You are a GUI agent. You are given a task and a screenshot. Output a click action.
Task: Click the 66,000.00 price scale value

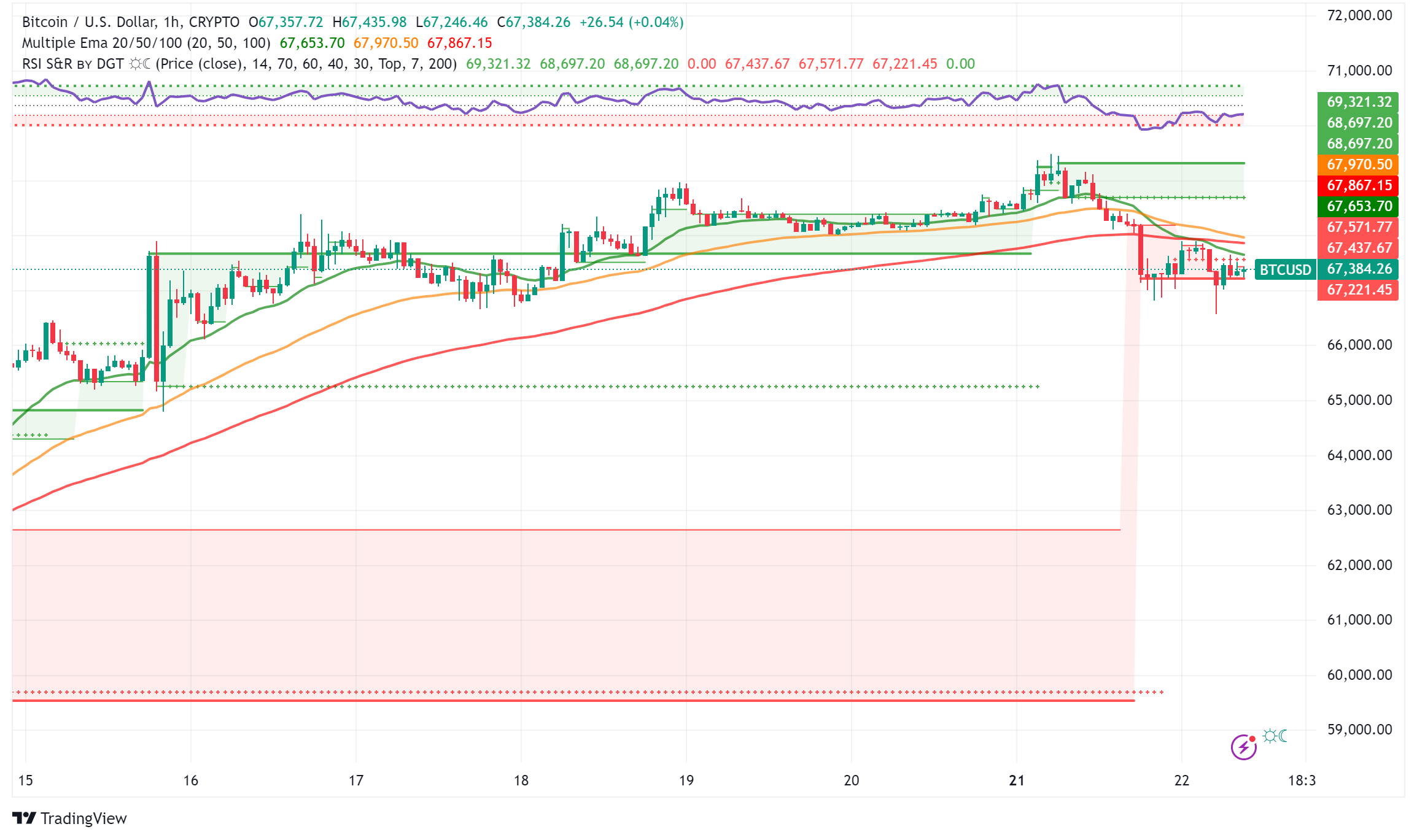coord(1359,345)
